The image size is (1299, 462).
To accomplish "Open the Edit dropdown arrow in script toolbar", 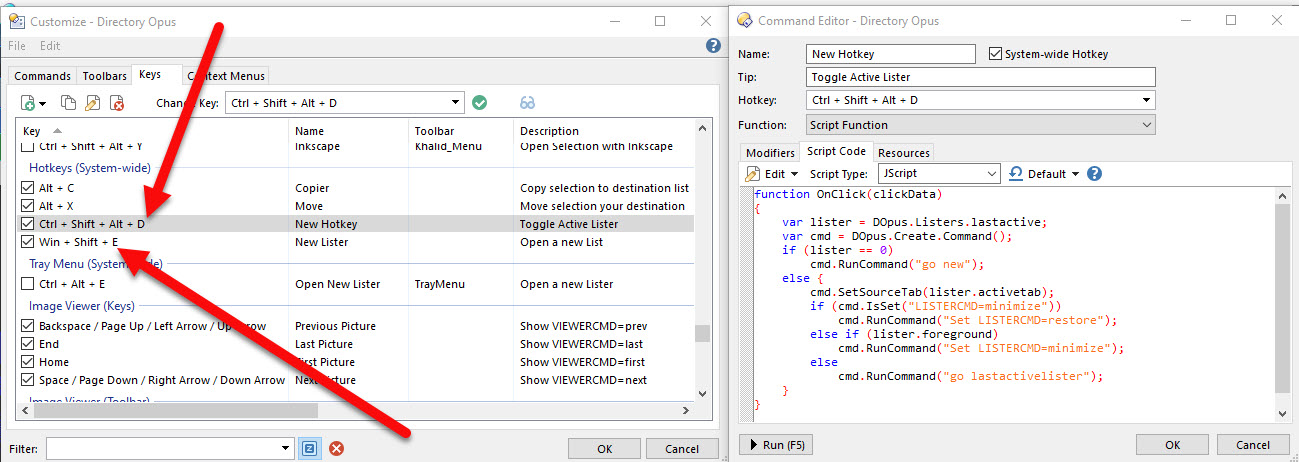I will tap(794, 174).
